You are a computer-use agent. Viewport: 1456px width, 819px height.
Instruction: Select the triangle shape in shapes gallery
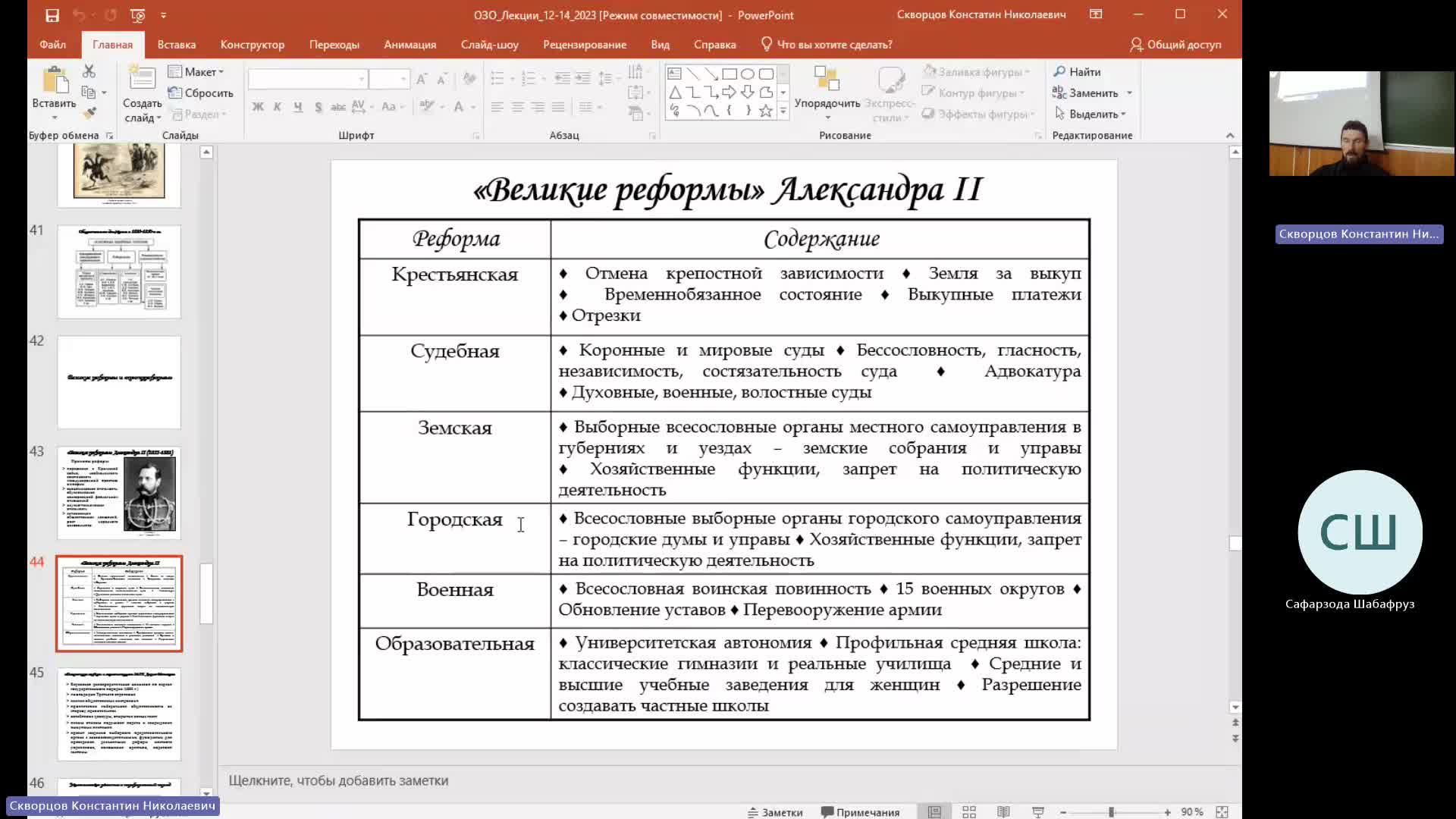(x=674, y=93)
